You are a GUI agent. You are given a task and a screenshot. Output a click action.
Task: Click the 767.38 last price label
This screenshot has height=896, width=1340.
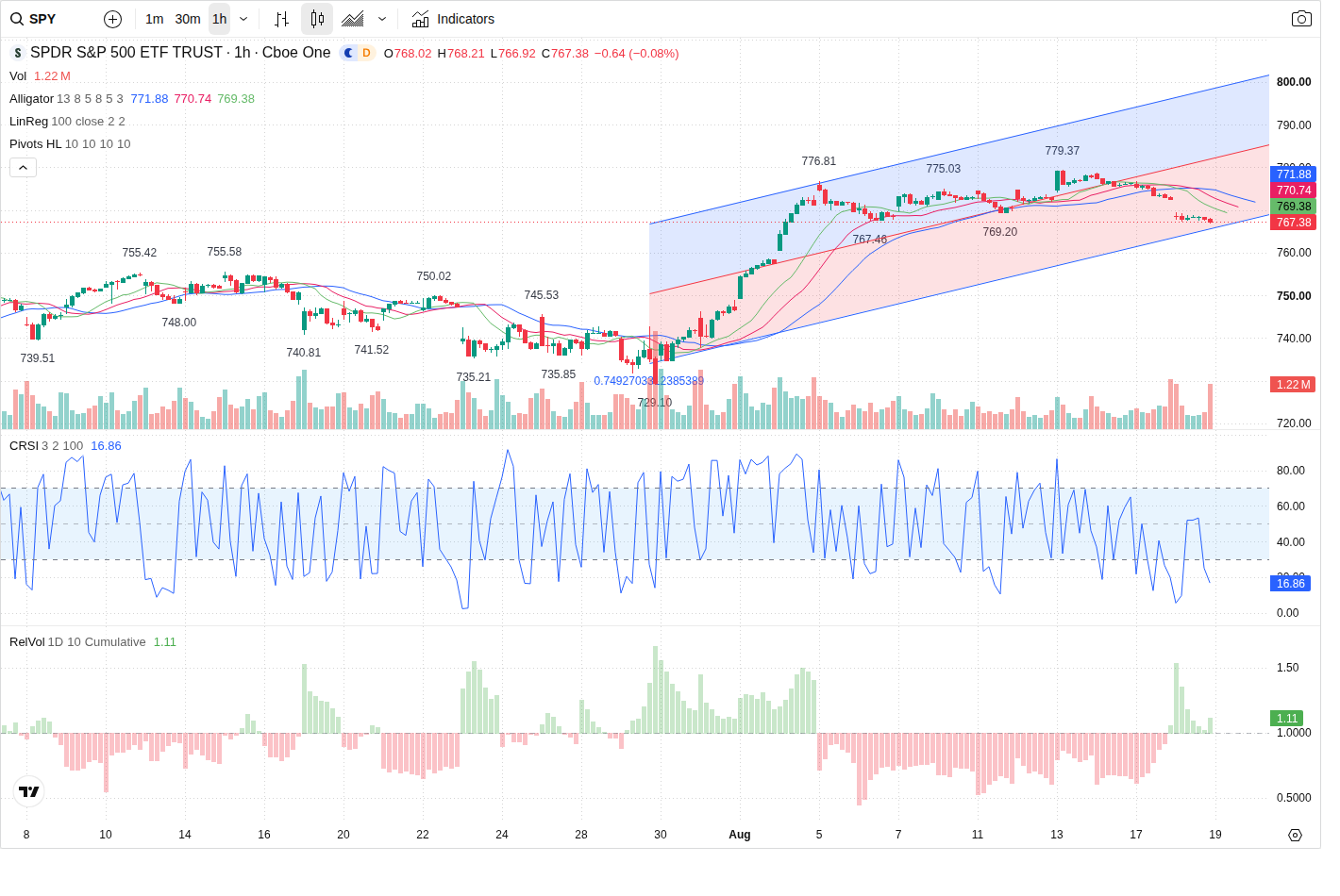(1294, 223)
